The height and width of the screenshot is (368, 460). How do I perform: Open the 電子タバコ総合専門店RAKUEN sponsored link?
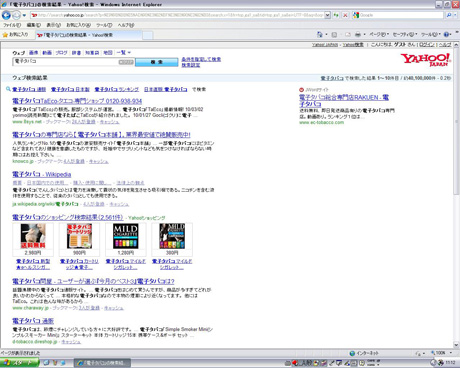pos(344,100)
